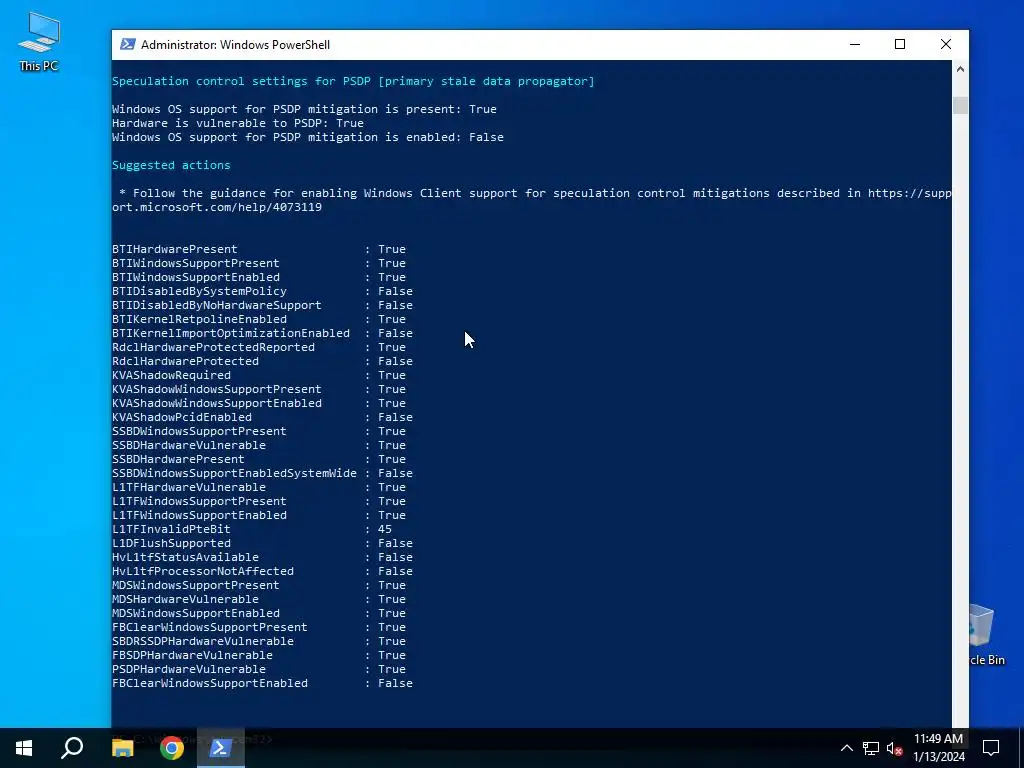The height and width of the screenshot is (768, 1024).
Task: Click the PowerShell vertical scrollbar thumb
Action: pyautogui.click(x=960, y=104)
